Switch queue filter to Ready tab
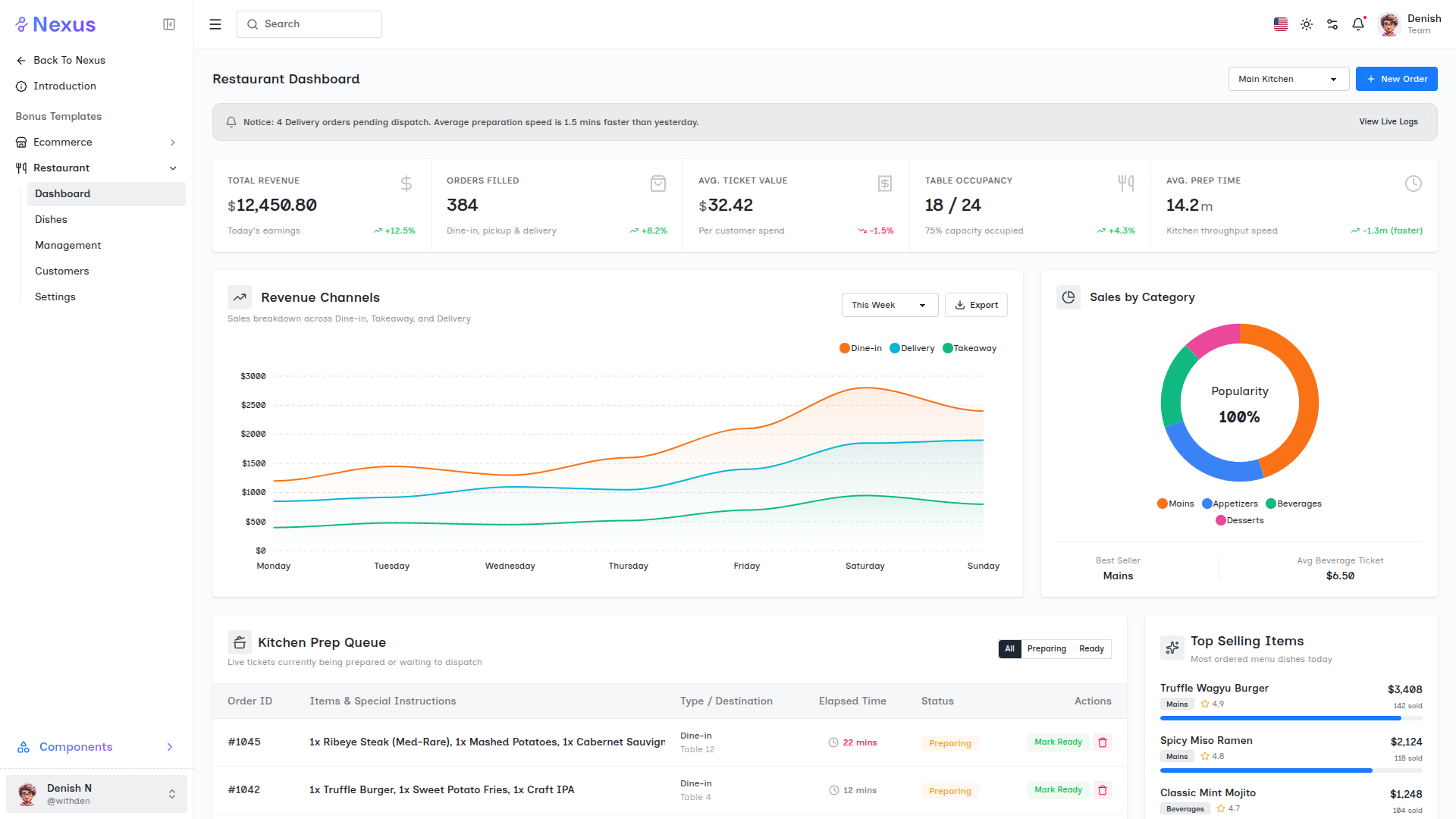 (1091, 649)
